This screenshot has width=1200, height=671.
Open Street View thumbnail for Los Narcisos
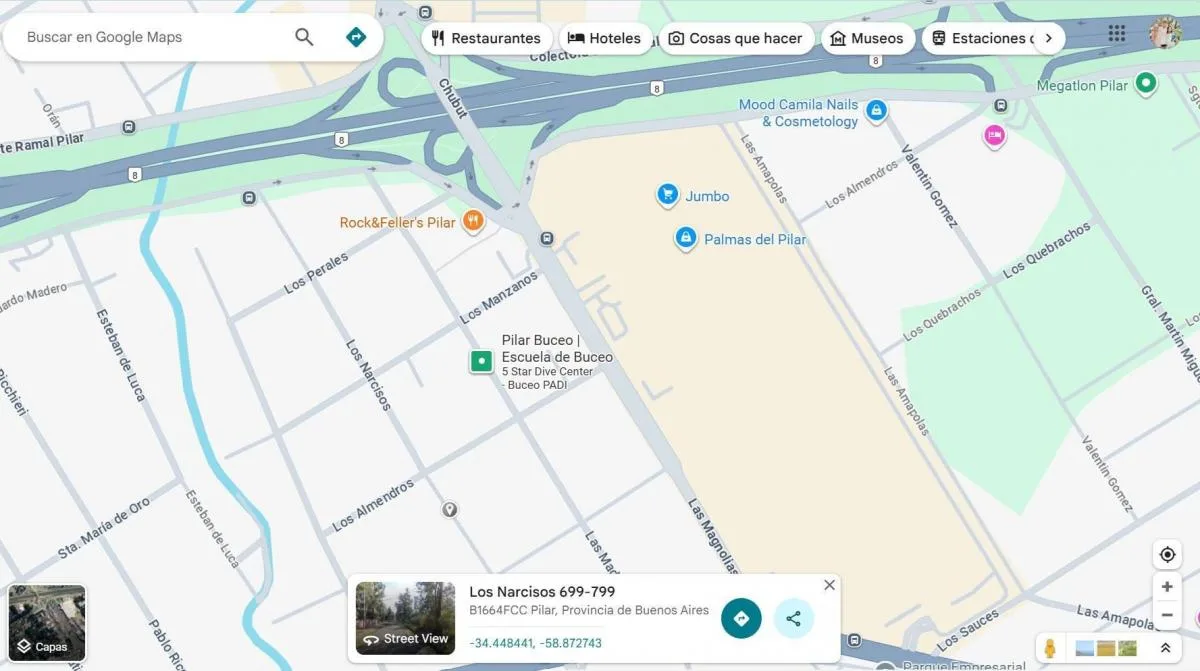pos(405,618)
